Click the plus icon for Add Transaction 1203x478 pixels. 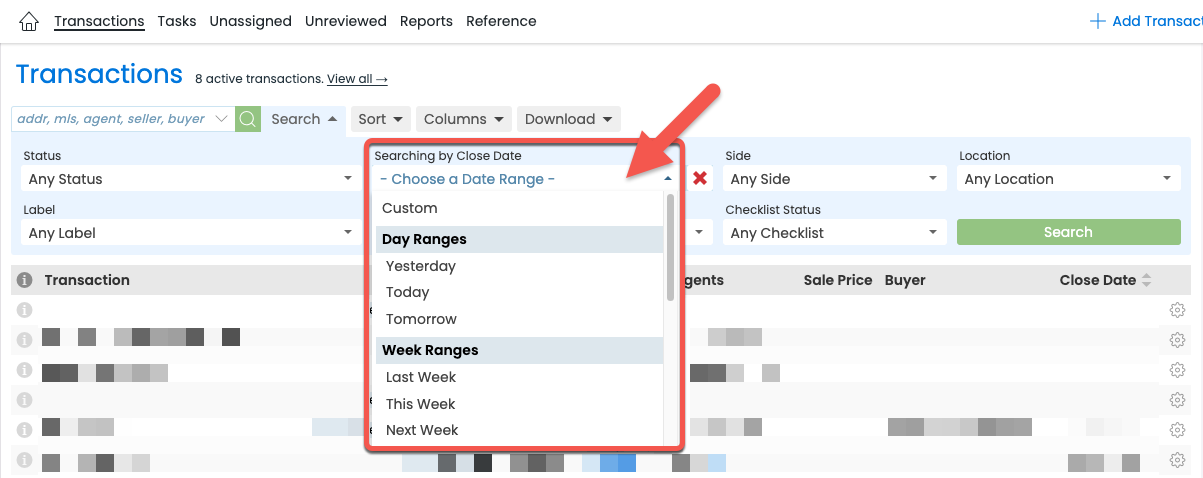point(1097,21)
